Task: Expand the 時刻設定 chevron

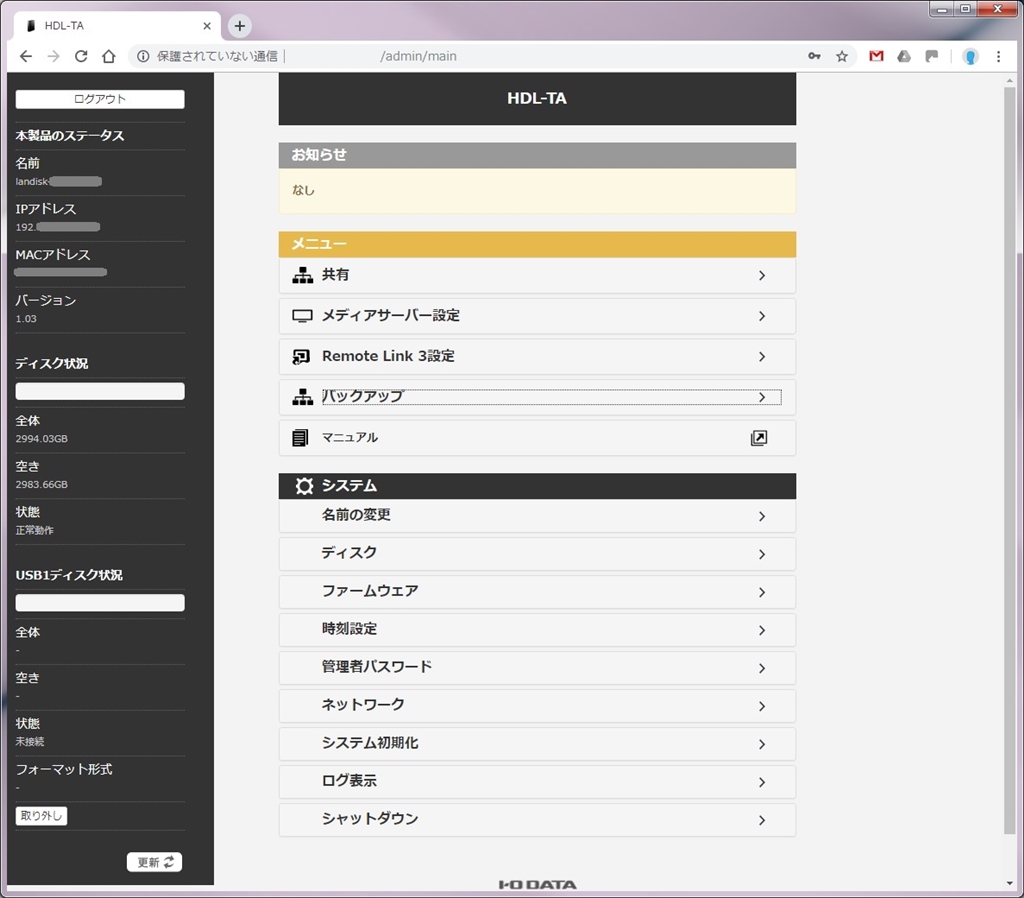Action: coord(762,630)
